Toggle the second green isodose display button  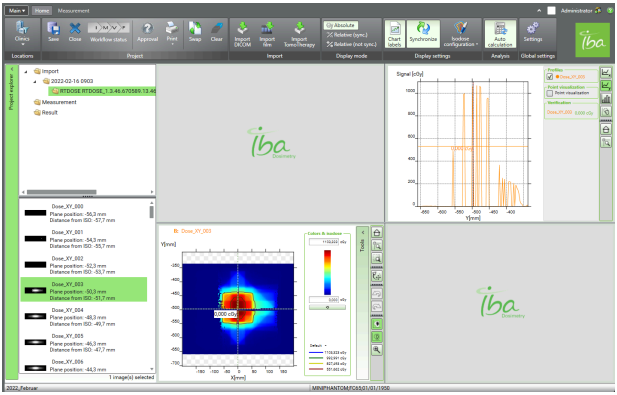click(377, 337)
